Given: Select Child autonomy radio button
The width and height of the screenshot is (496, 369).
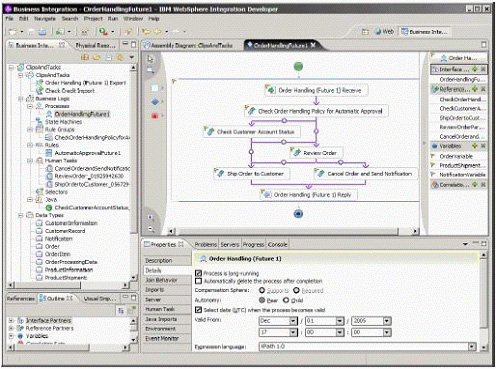Looking at the screenshot, I should coord(286,300).
